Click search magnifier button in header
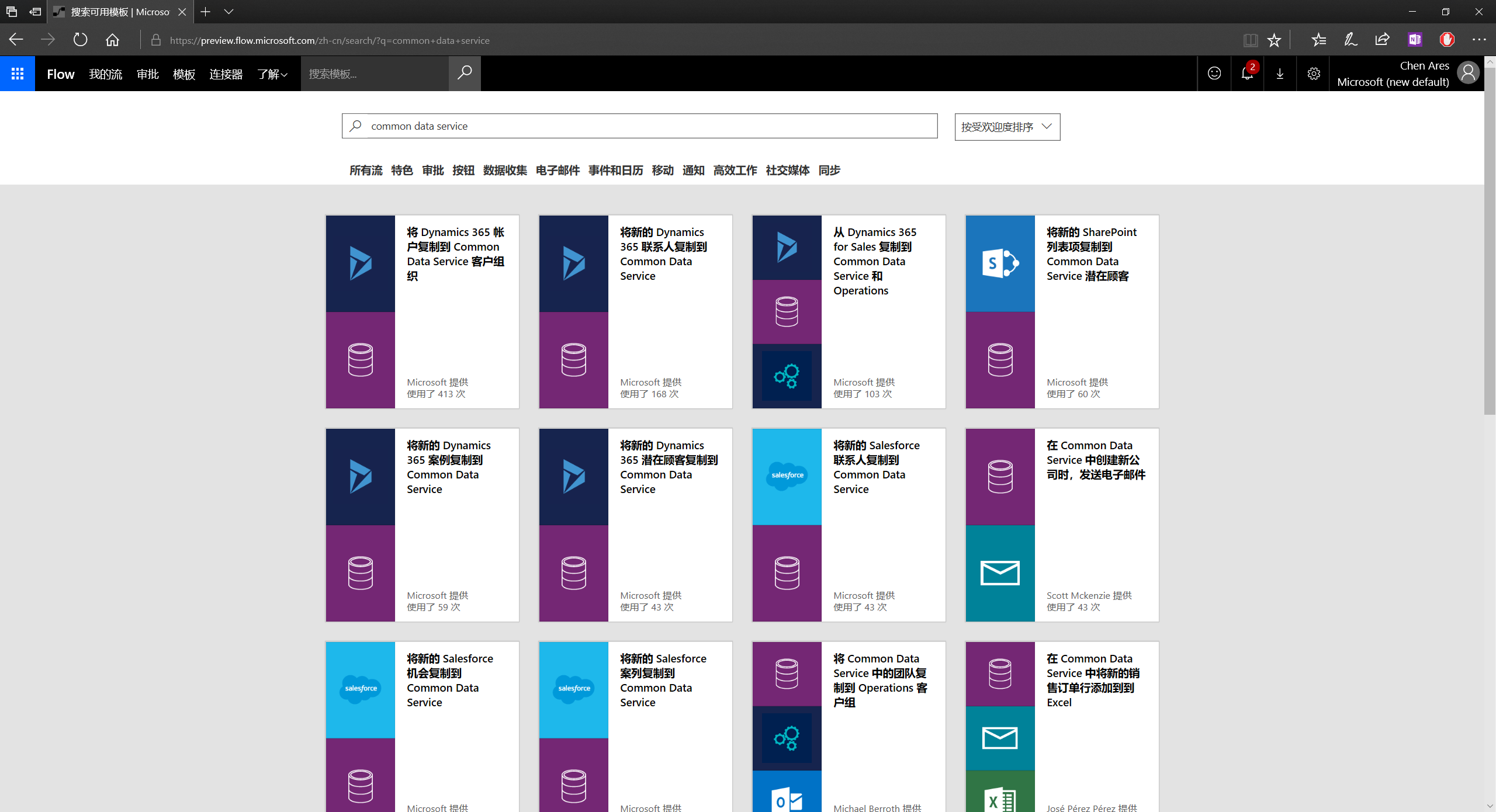 point(465,73)
